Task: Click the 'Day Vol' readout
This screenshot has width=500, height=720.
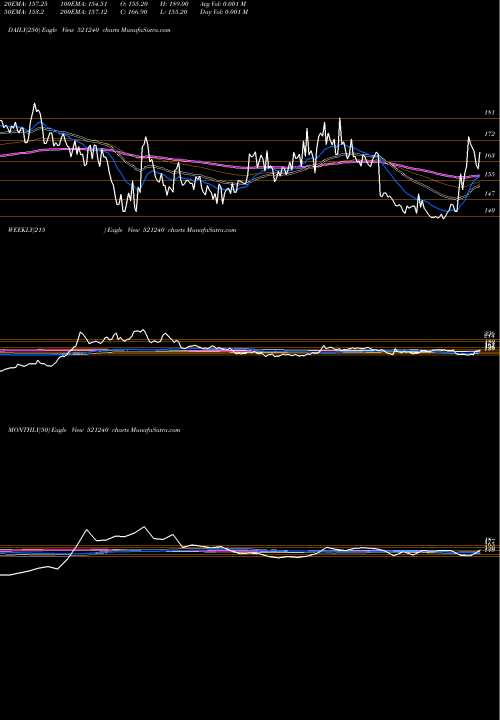Action: 224,12
